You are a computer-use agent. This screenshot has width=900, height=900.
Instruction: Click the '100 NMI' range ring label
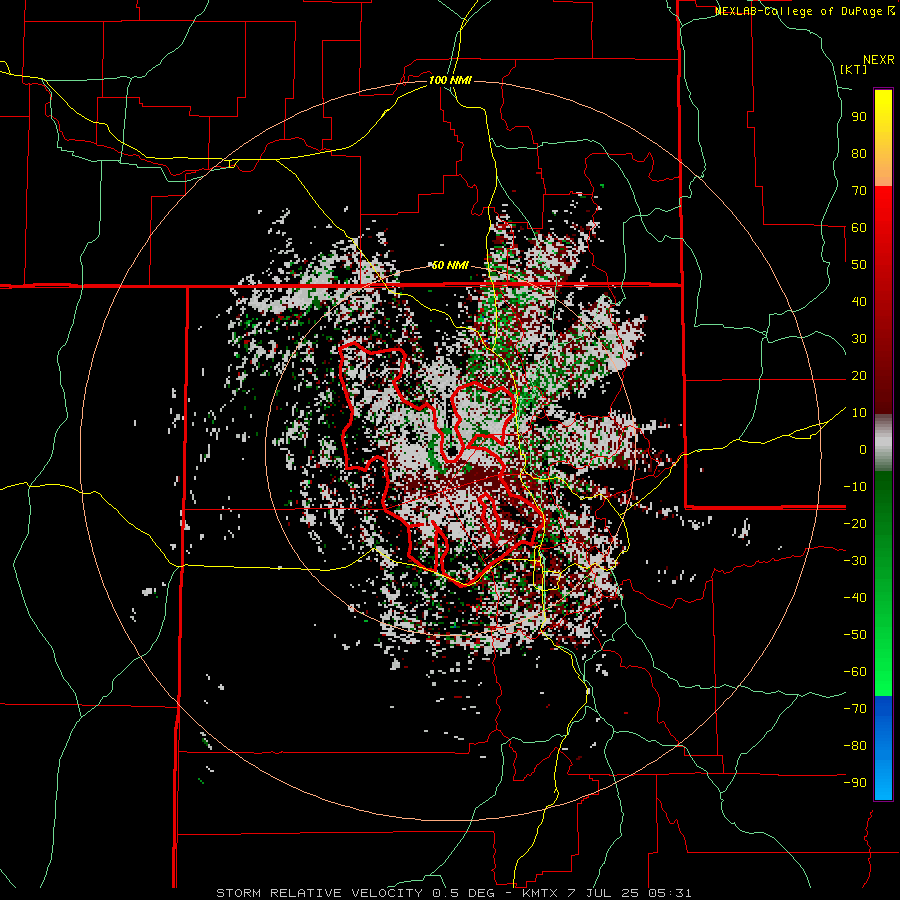coord(450,80)
